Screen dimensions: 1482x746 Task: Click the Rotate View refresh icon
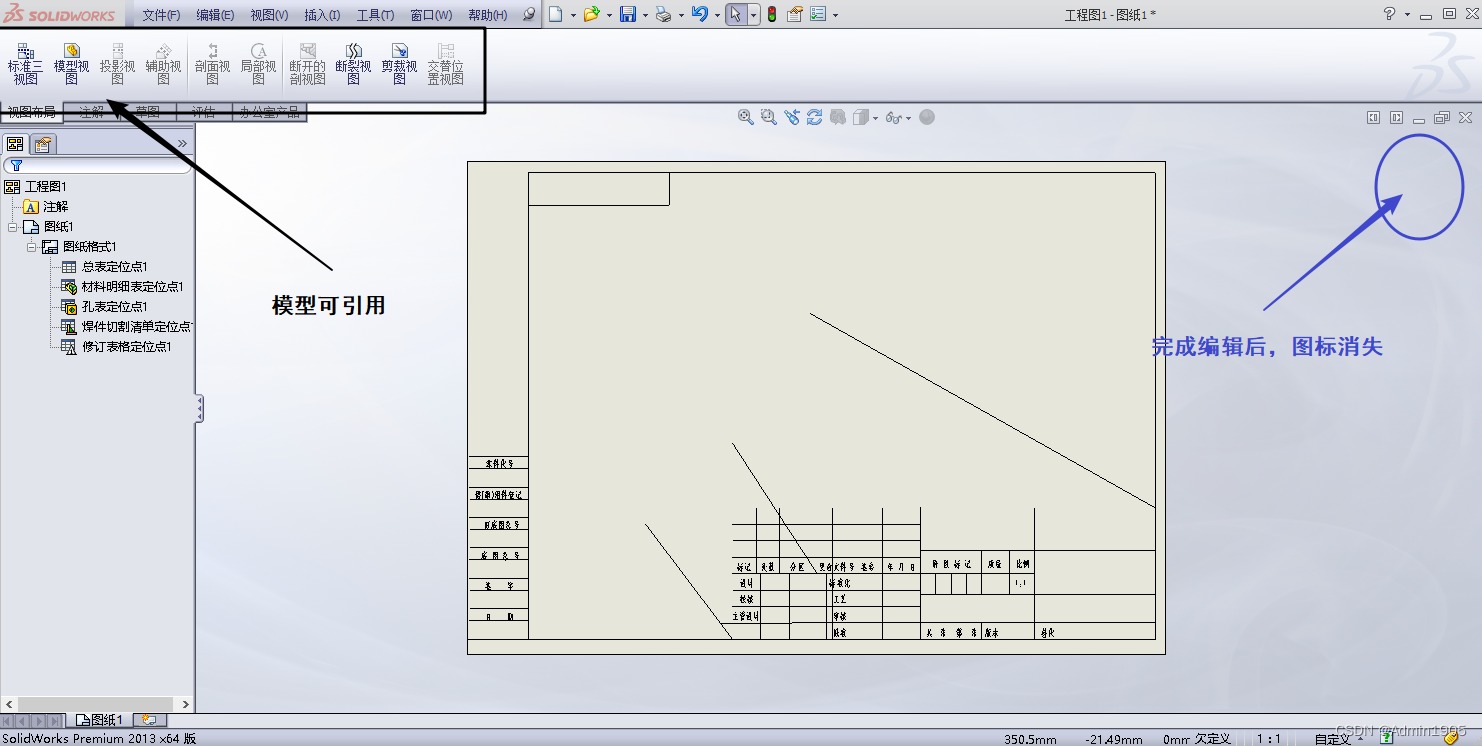814,117
